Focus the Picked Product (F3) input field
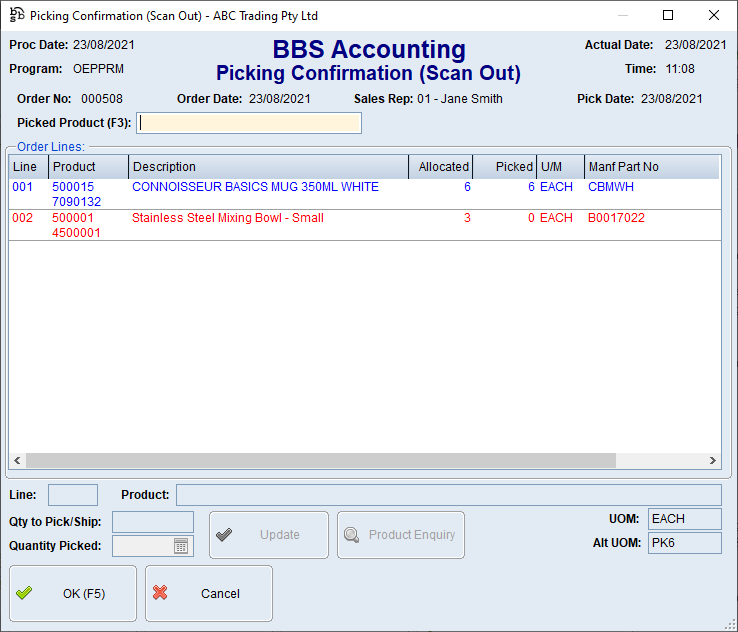The image size is (738, 632). click(x=250, y=123)
